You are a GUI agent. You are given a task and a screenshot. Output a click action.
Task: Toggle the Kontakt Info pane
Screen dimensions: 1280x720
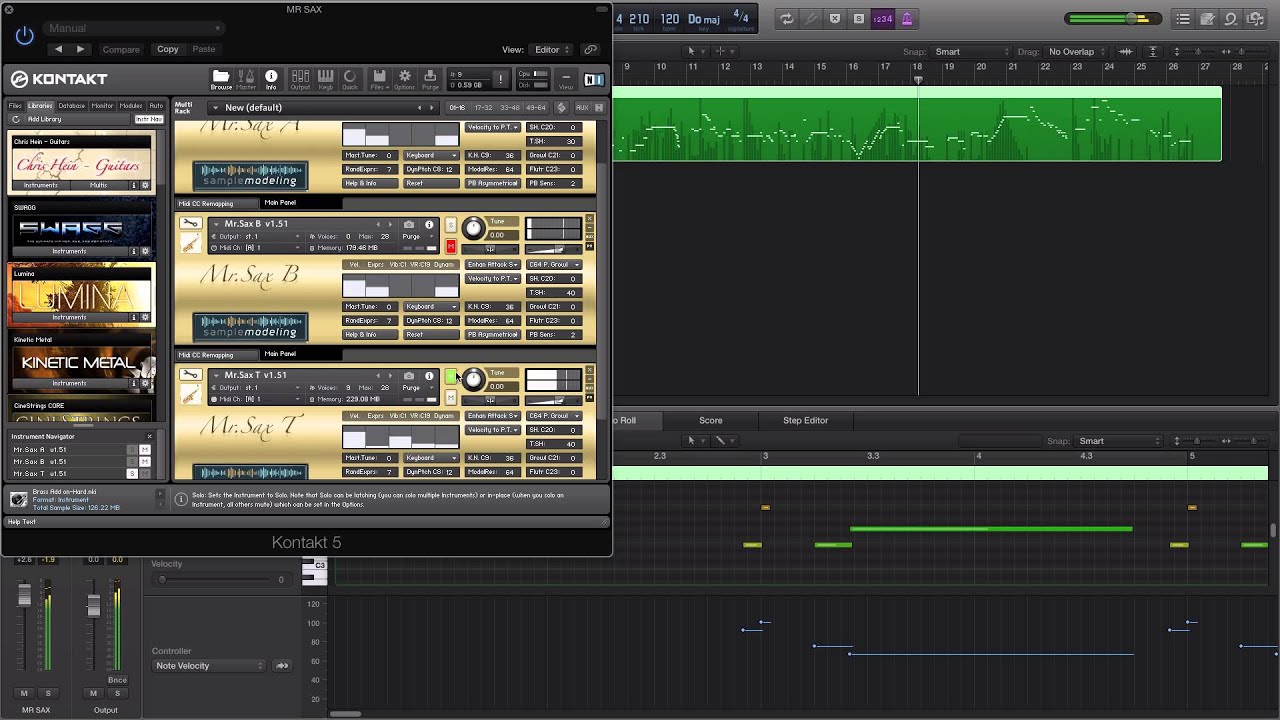click(x=271, y=79)
